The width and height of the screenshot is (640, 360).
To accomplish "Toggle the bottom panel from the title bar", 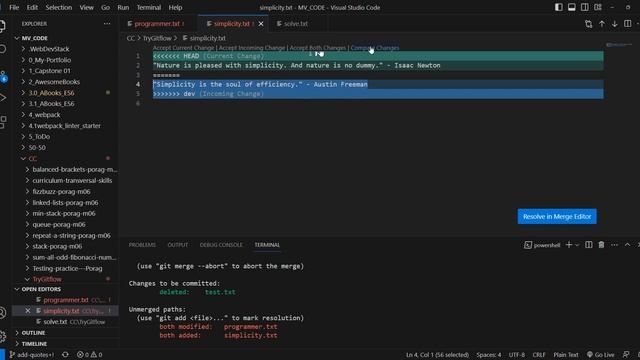I will 571,7.
